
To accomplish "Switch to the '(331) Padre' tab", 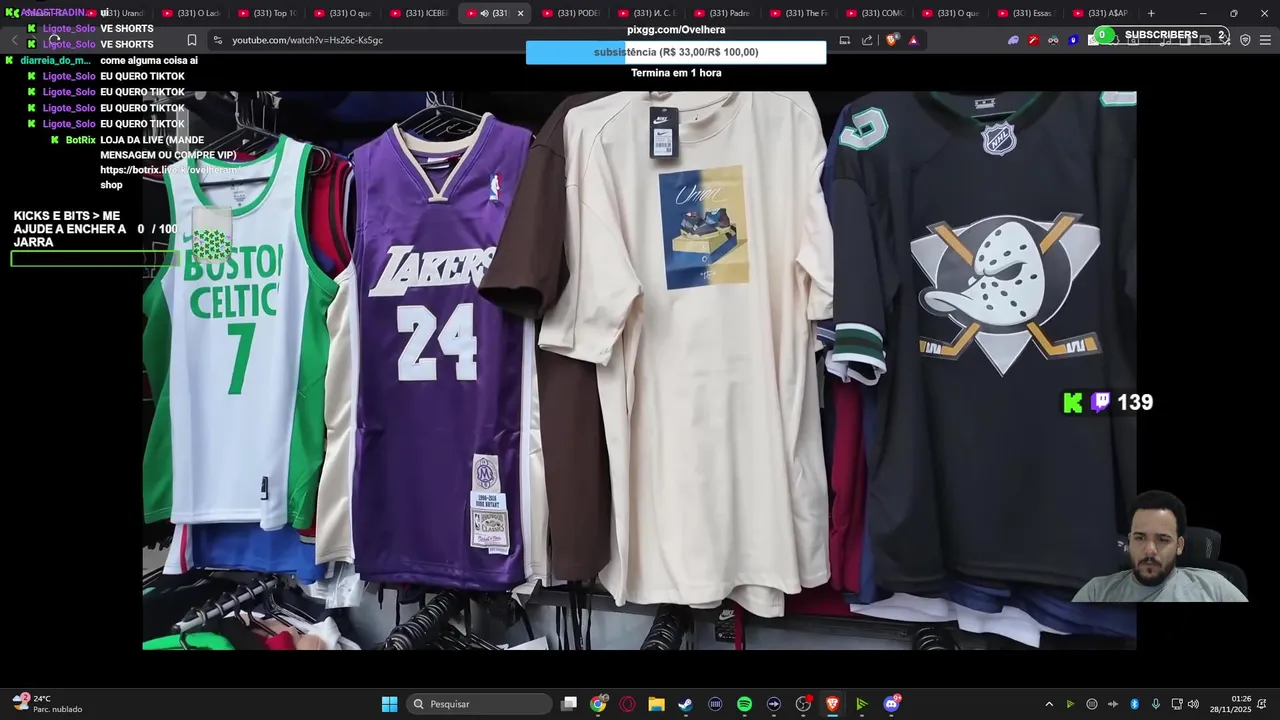I will [x=722, y=13].
